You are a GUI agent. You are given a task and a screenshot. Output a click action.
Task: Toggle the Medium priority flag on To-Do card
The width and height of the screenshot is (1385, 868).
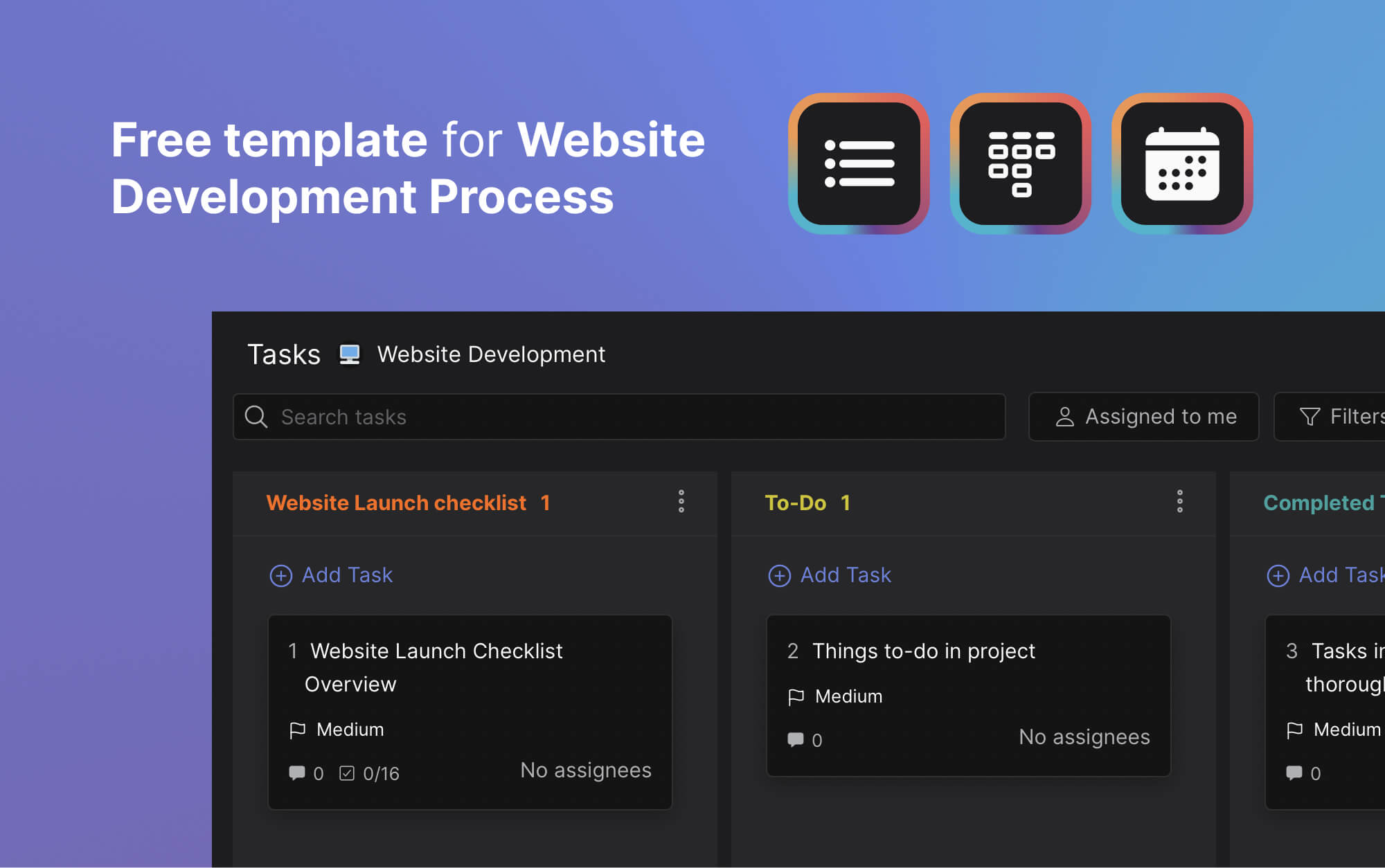796,696
